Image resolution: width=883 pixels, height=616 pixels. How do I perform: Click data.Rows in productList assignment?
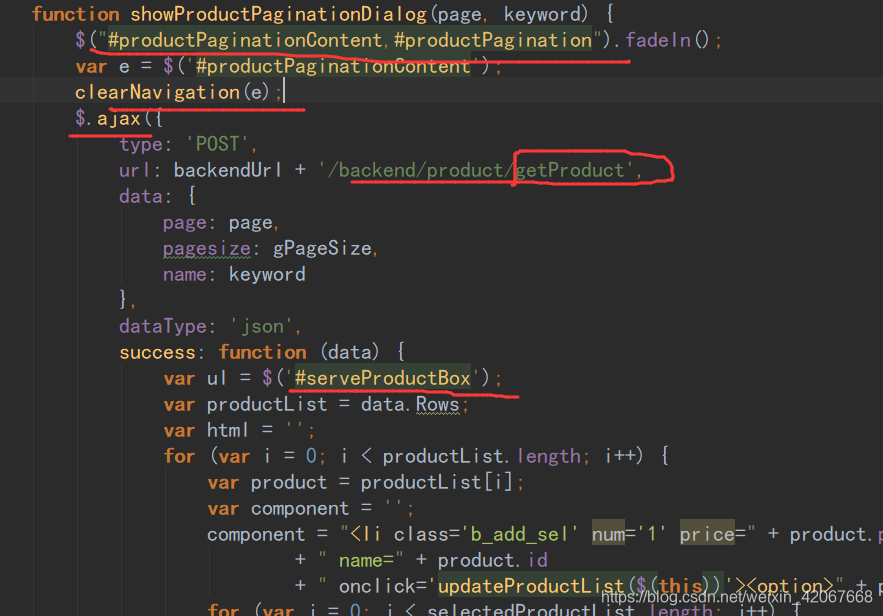pos(410,404)
